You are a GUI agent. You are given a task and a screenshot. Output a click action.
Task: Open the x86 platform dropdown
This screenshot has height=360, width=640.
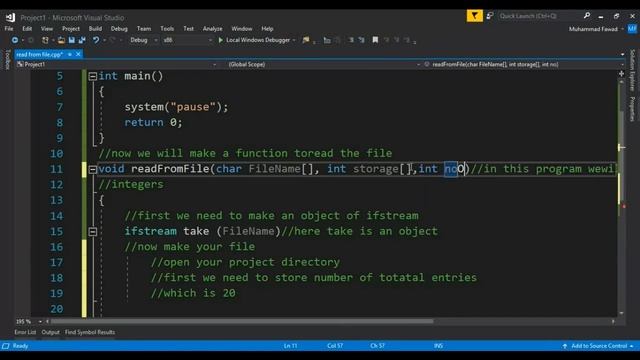(187, 40)
